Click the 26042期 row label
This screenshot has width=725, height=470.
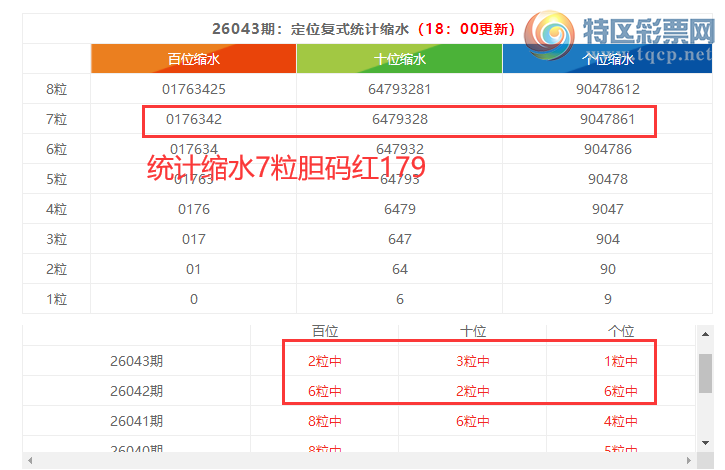pos(136,391)
